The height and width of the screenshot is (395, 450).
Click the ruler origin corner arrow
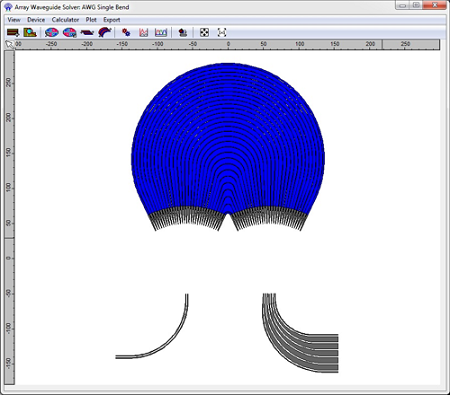(x=9, y=45)
